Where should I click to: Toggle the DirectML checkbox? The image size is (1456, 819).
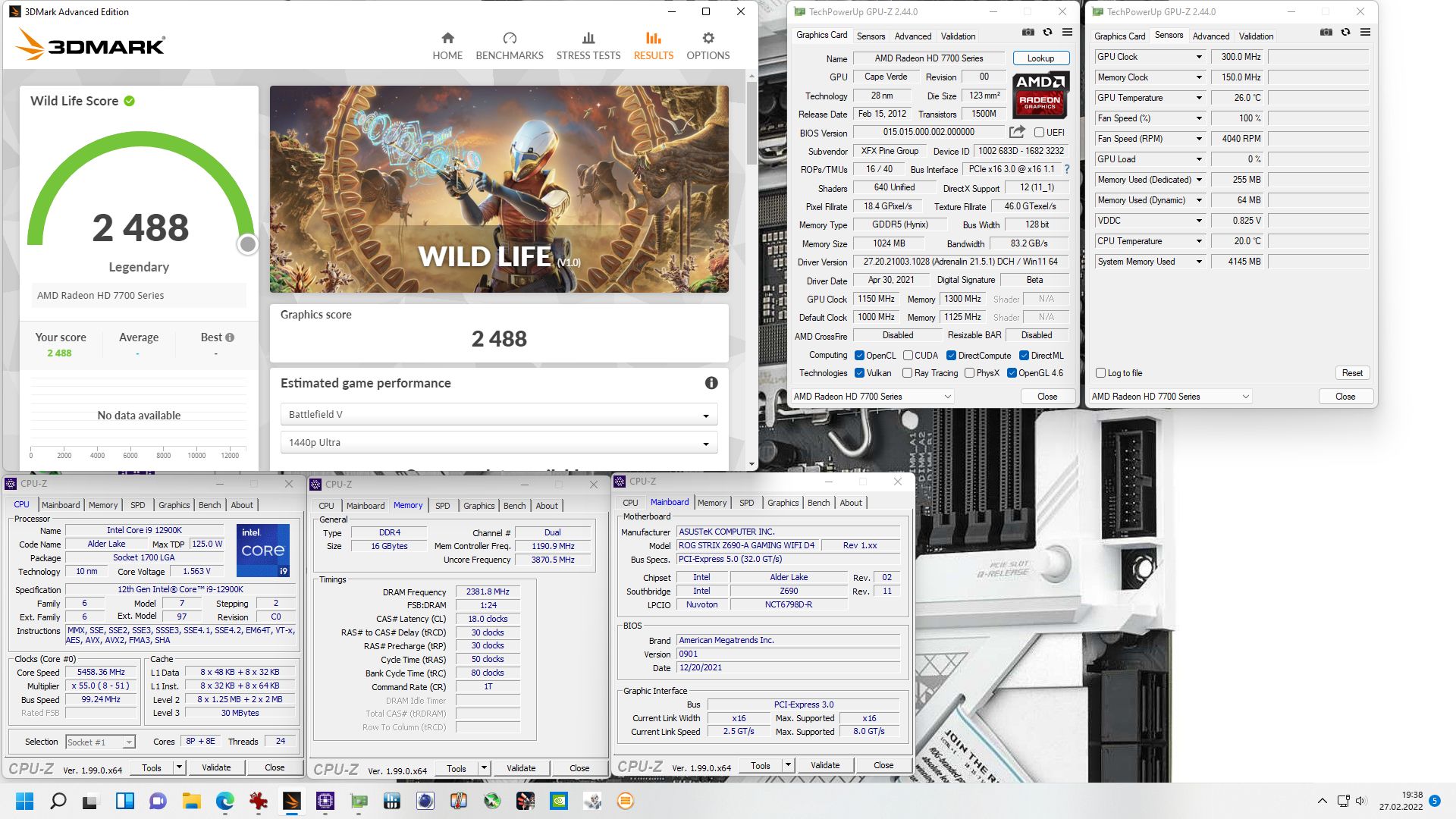click(1024, 356)
